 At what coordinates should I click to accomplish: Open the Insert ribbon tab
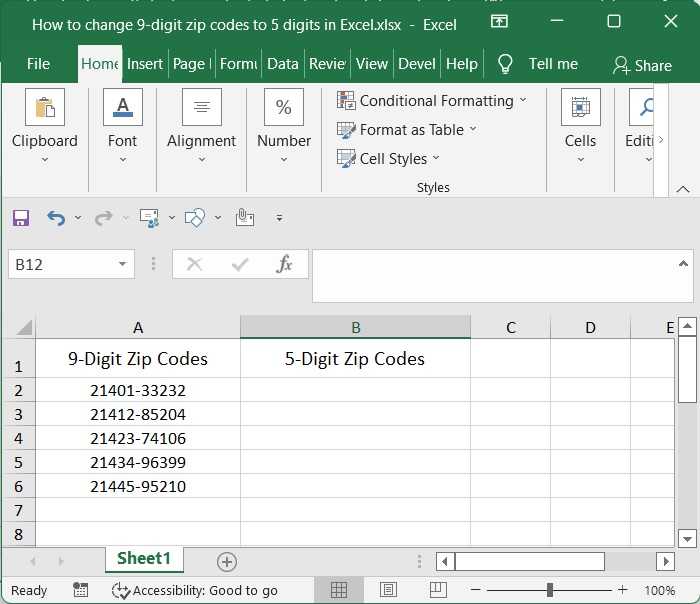pos(144,63)
